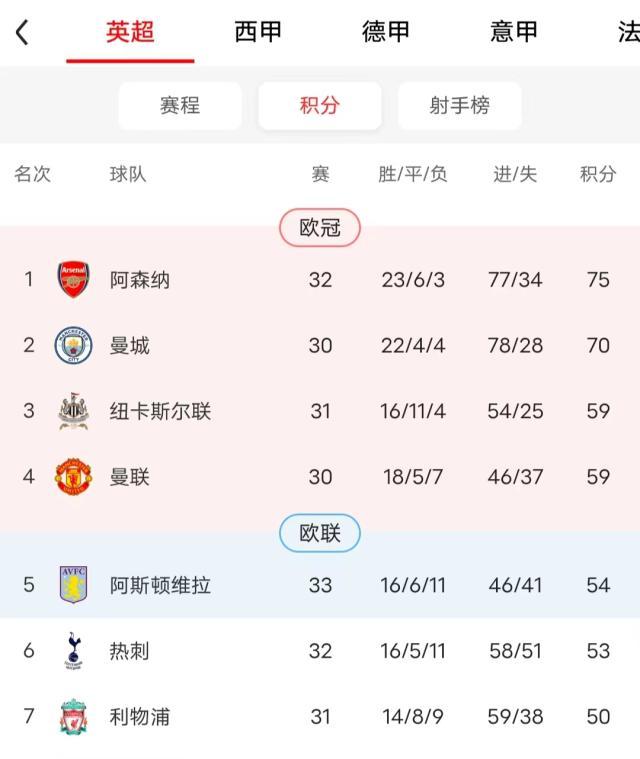Image resolution: width=640 pixels, height=759 pixels.
Task: Switch to the 意甲 league tab
Action: coord(514,32)
